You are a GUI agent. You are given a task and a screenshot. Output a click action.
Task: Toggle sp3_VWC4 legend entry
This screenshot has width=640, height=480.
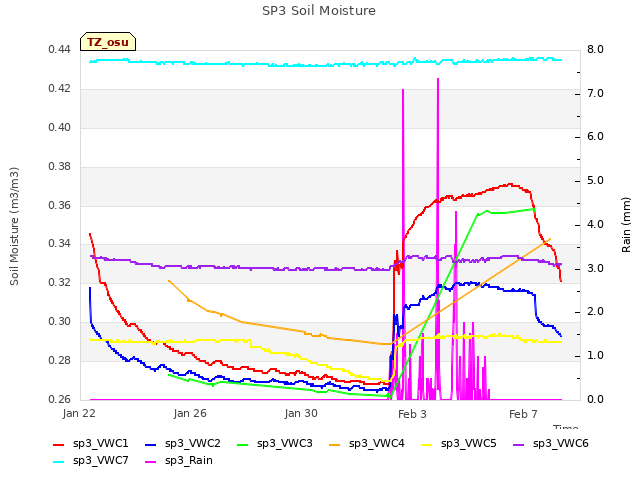367,444
